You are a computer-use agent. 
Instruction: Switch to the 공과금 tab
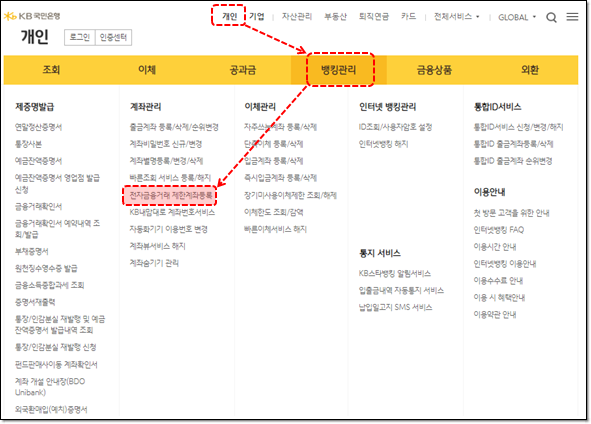[243, 70]
